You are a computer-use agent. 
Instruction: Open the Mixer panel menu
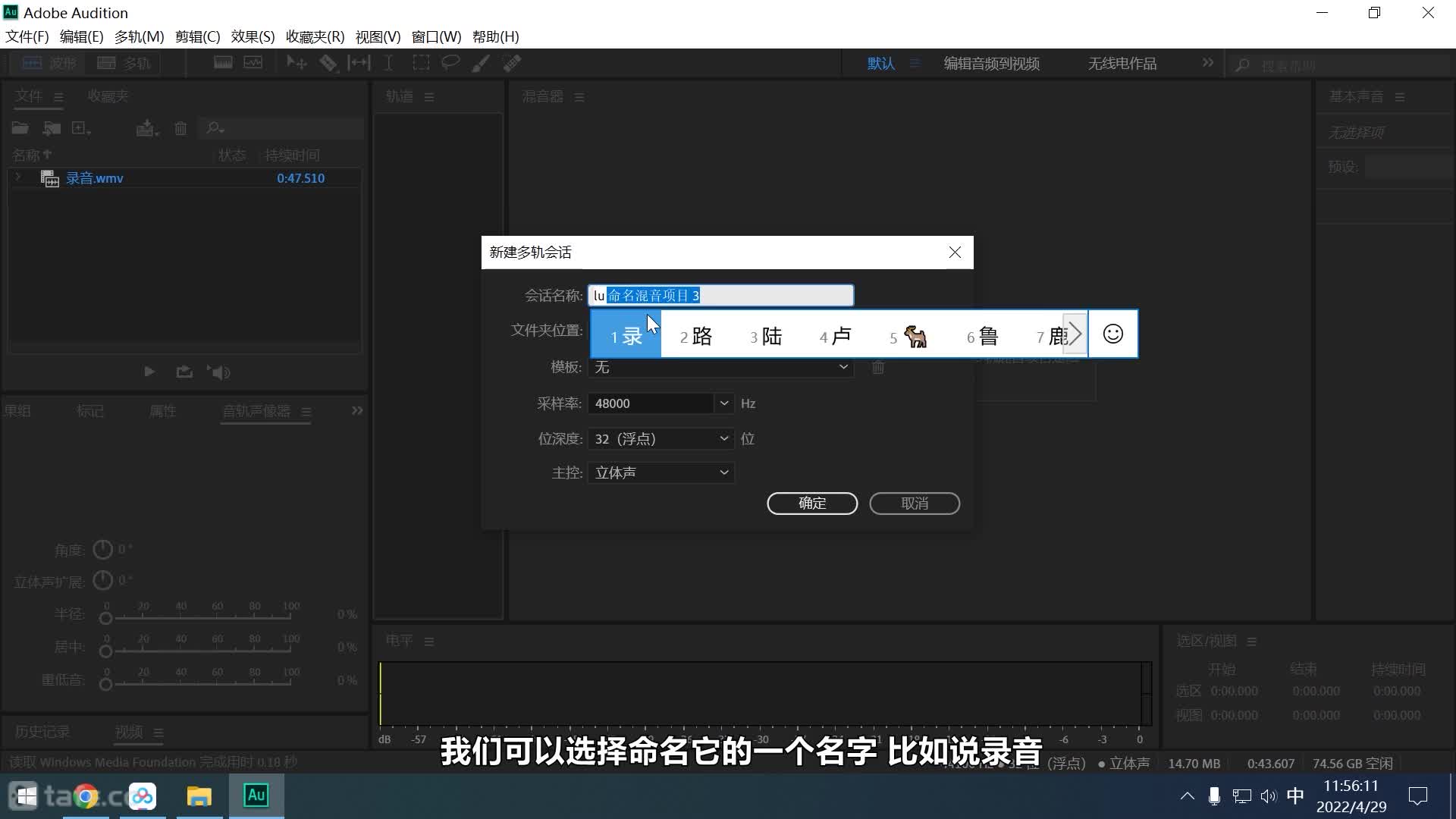pos(579,97)
